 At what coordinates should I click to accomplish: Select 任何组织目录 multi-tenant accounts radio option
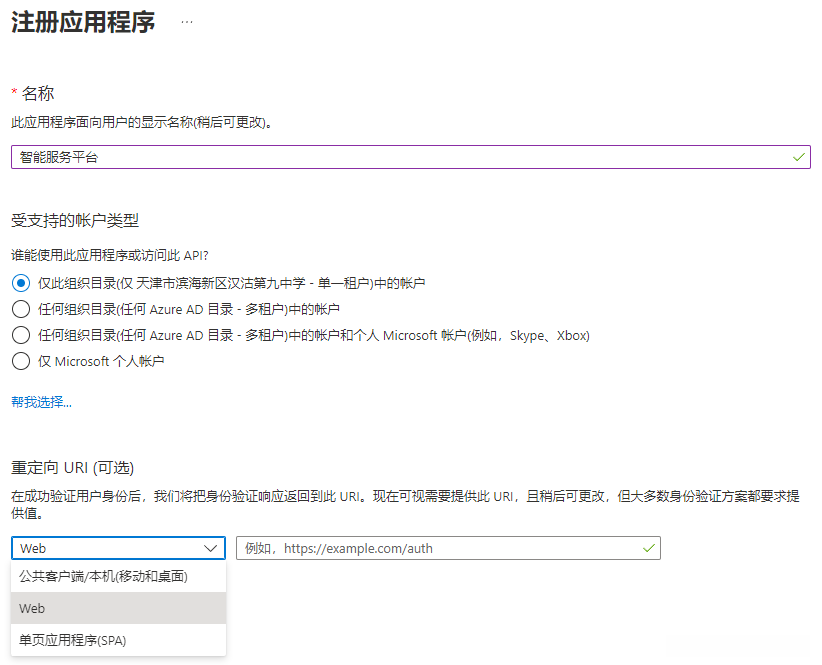click(21, 309)
